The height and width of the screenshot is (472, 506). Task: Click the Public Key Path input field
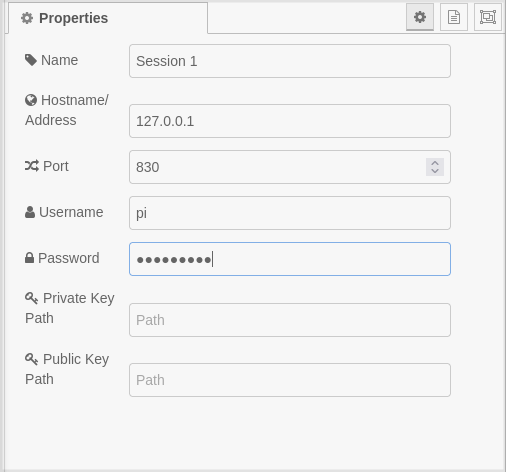click(x=290, y=380)
